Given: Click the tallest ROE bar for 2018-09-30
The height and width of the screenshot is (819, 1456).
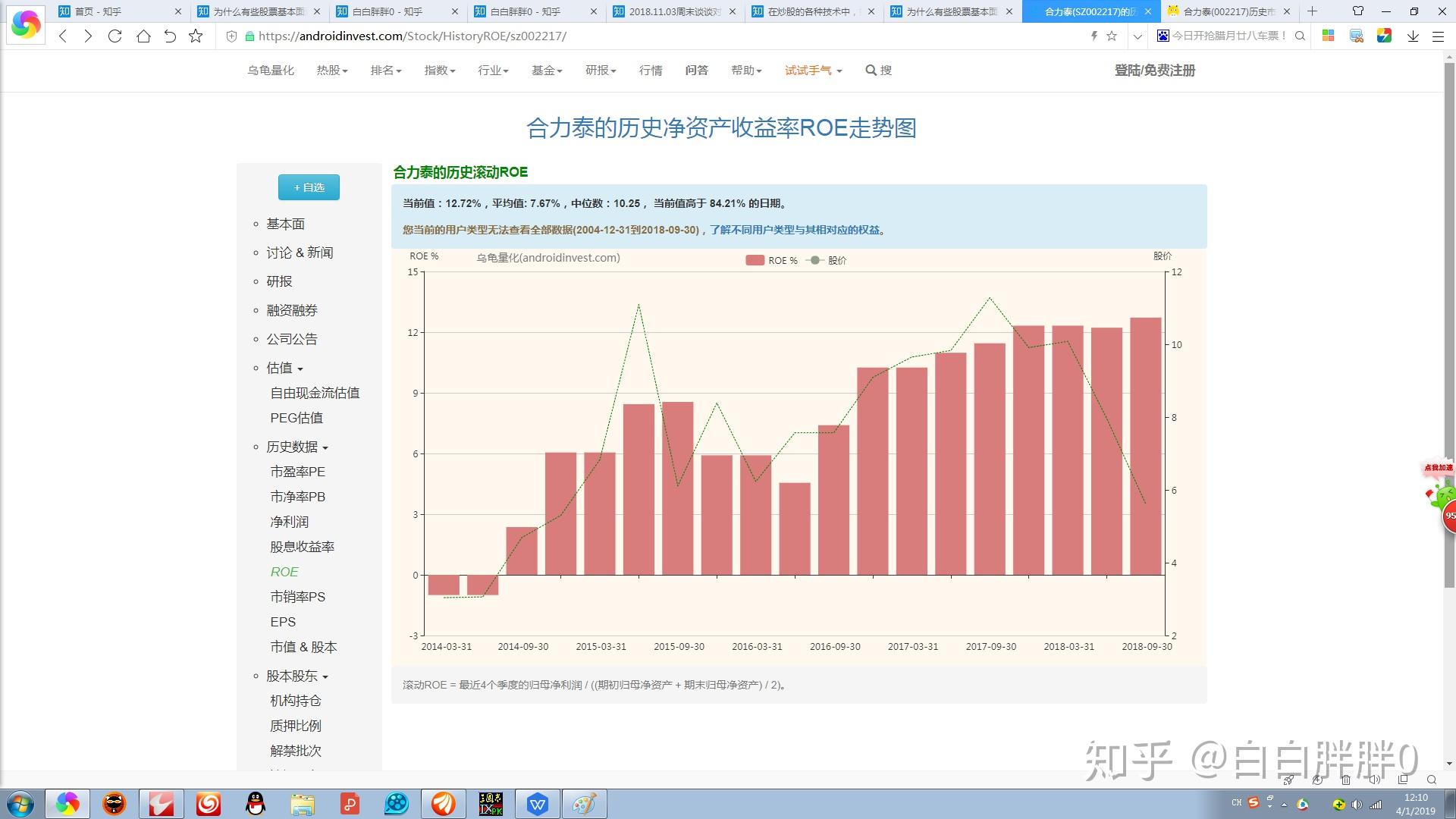Looking at the screenshot, I should click(x=1145, y=446).
